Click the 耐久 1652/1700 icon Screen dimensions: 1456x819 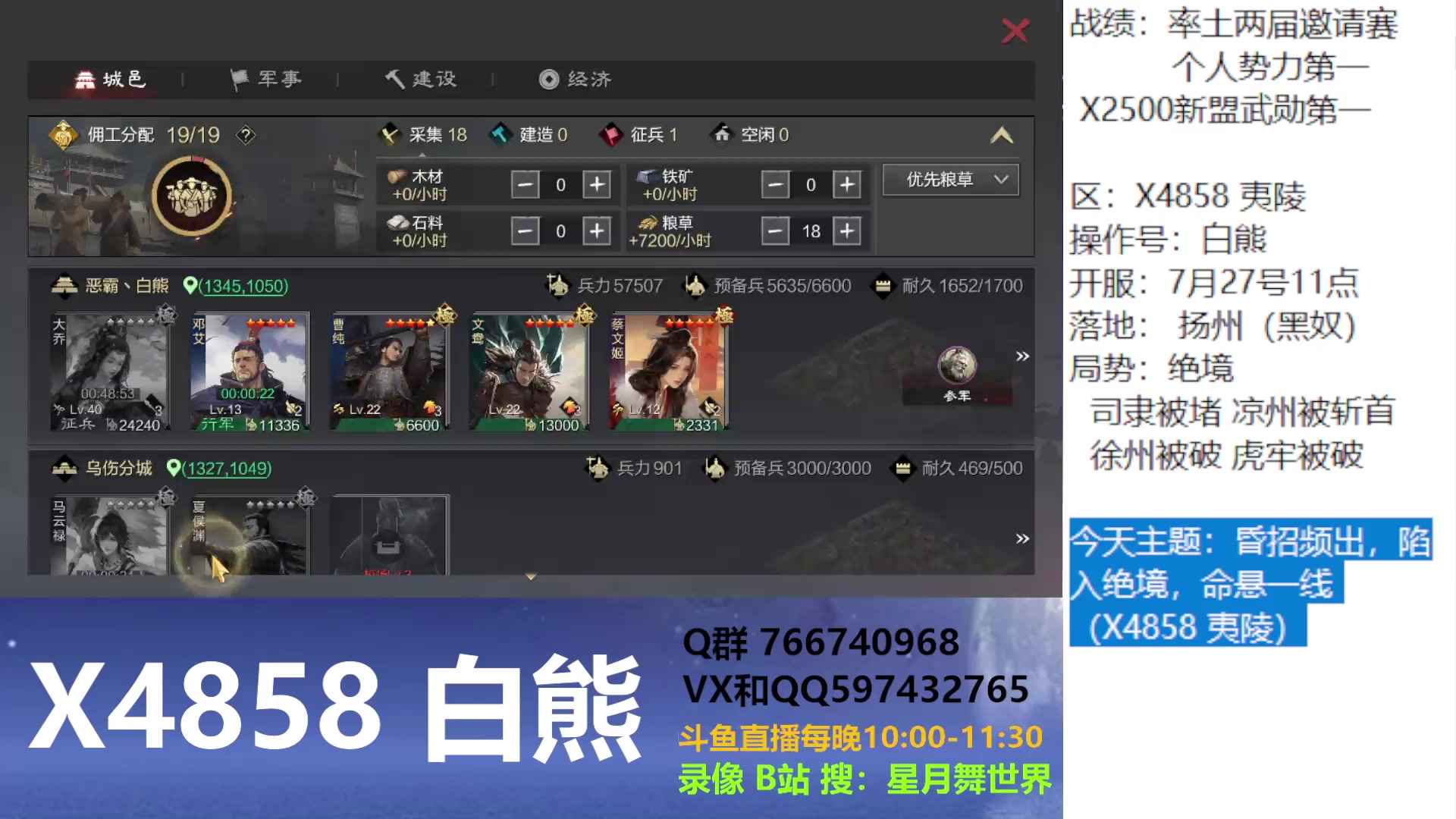click(883, 286)
